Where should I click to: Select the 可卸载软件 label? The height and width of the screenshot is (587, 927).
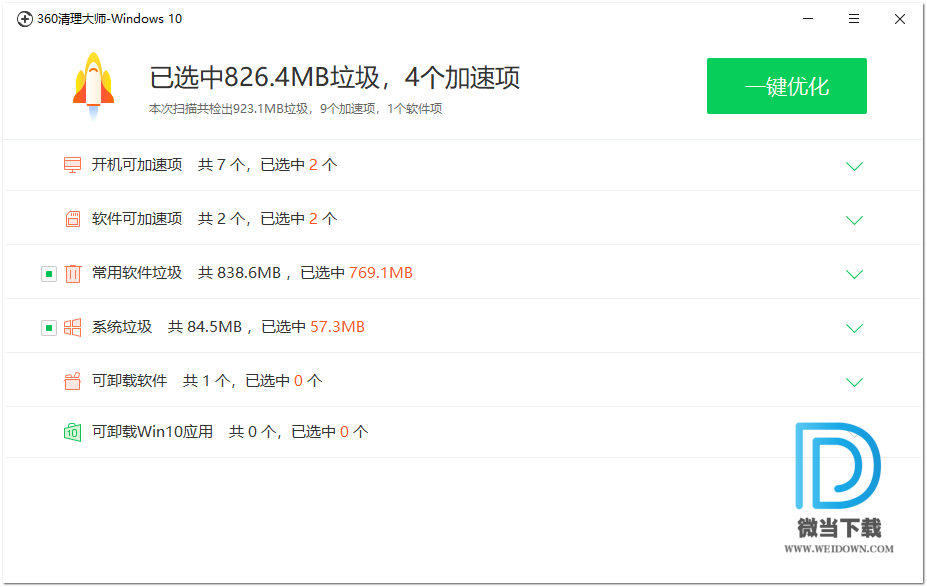(x=129, y=381)
